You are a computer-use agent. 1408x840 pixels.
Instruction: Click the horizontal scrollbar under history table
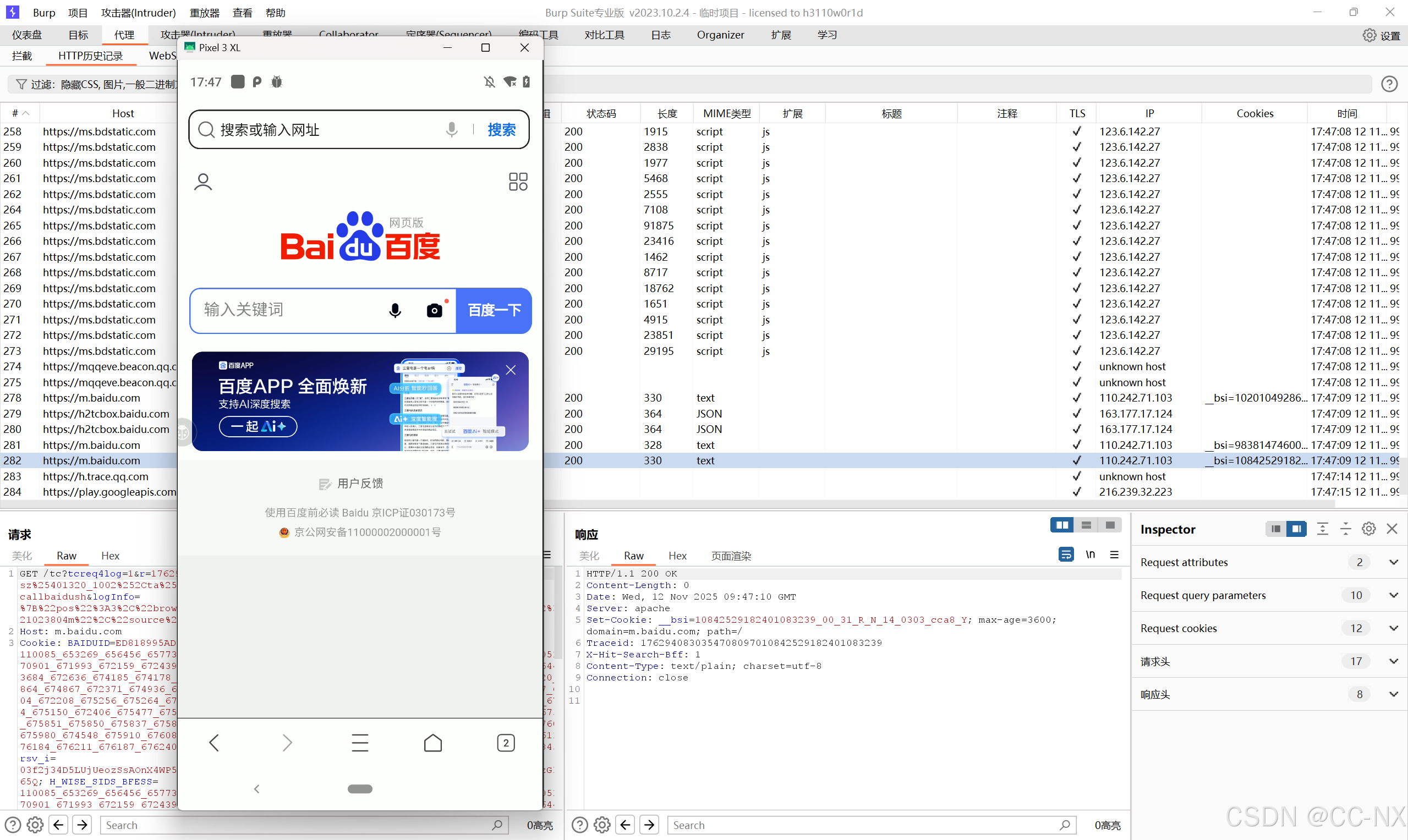click(793, 503)
